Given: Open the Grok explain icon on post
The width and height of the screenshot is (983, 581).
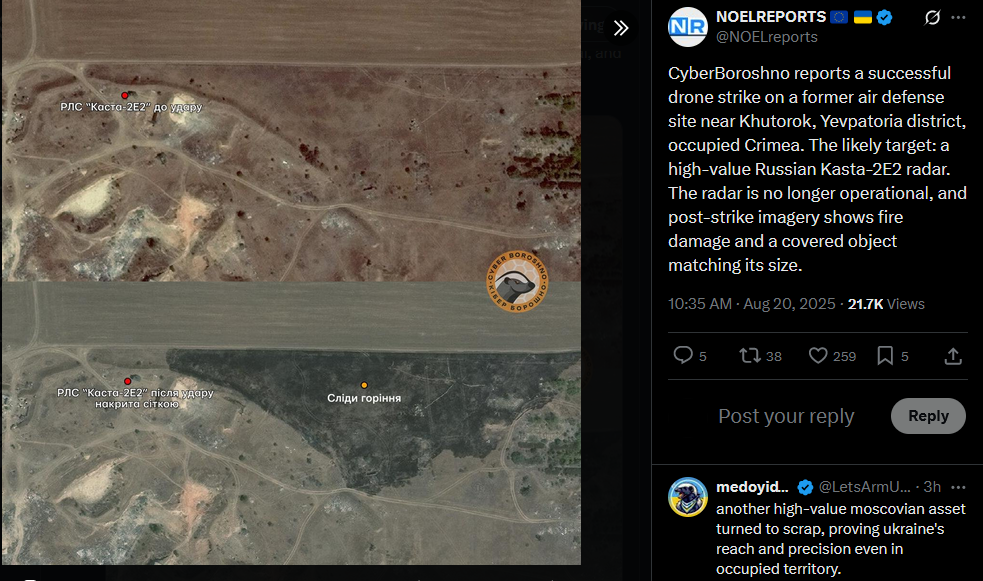Looking at the screenshot, I should pos(932,18).
